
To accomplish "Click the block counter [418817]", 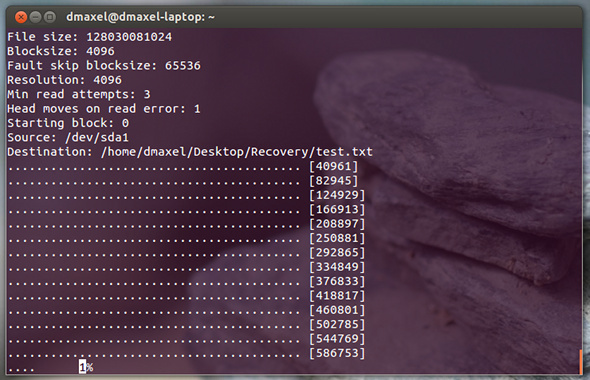I will pos(337,296).
